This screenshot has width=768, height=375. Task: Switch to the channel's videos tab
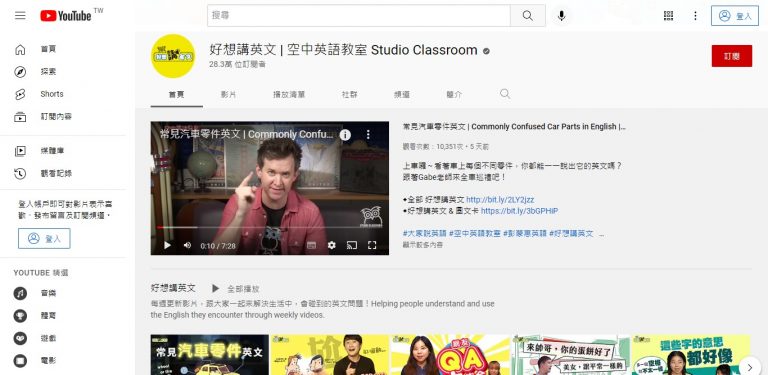tap(228, 94)
